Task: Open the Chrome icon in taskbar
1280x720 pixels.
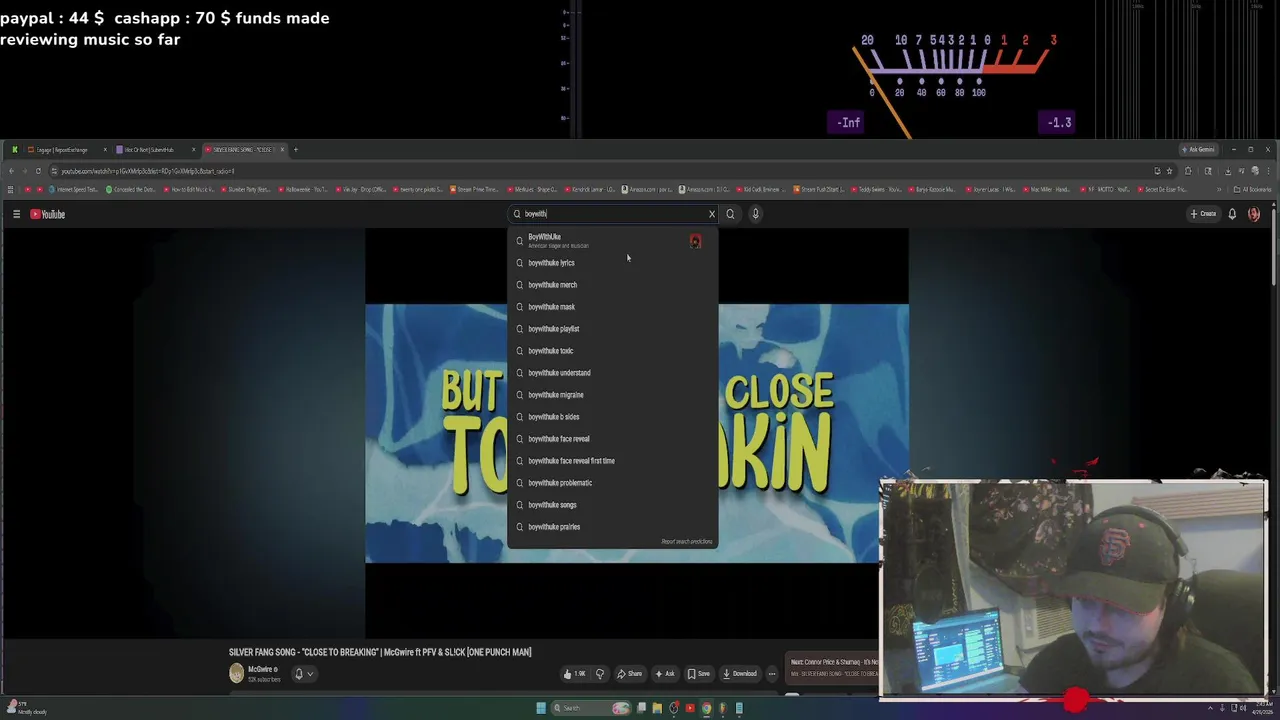Action: pos(706,708)
